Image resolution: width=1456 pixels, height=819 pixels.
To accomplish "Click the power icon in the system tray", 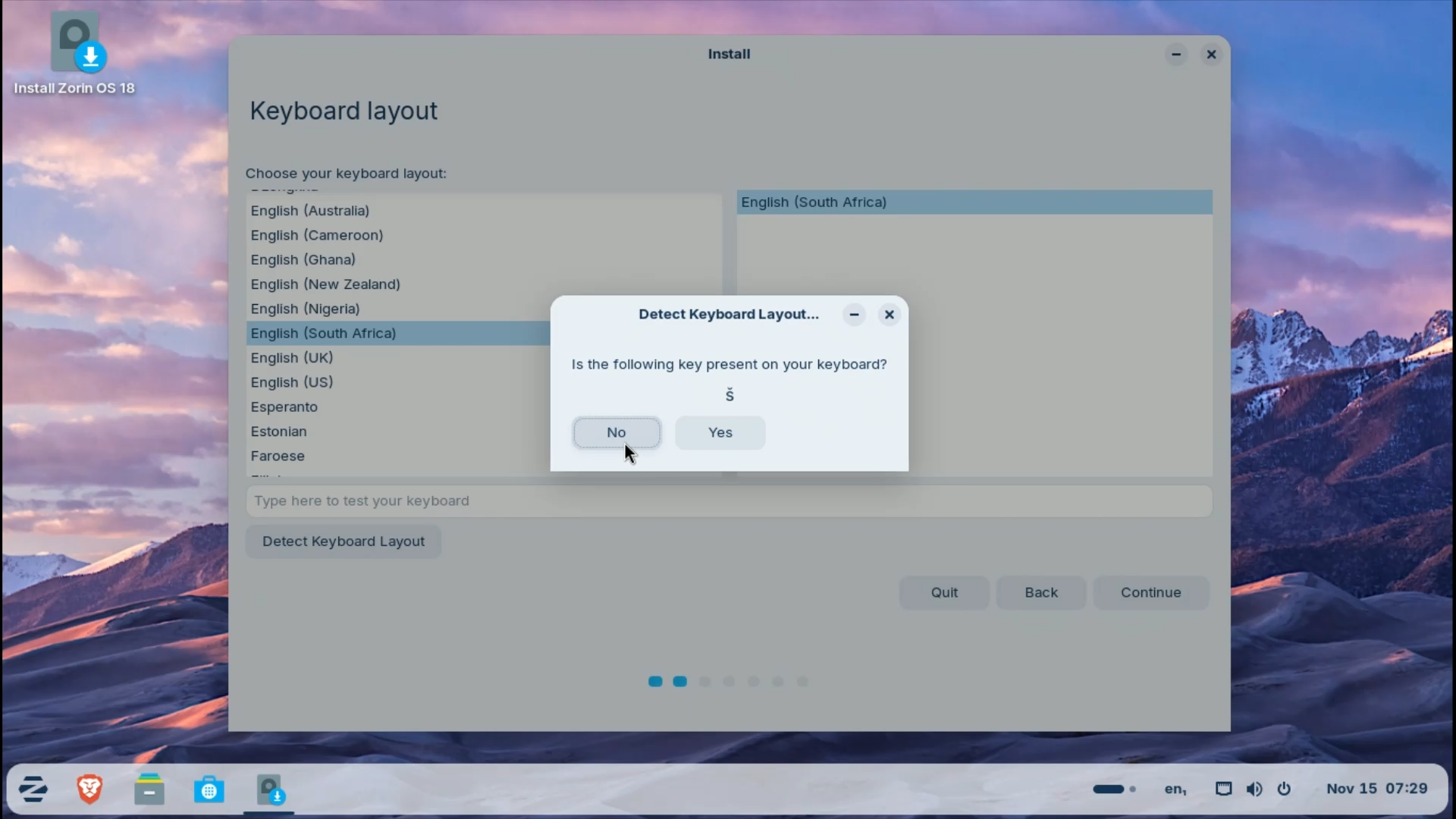I will click(1284, 789).
